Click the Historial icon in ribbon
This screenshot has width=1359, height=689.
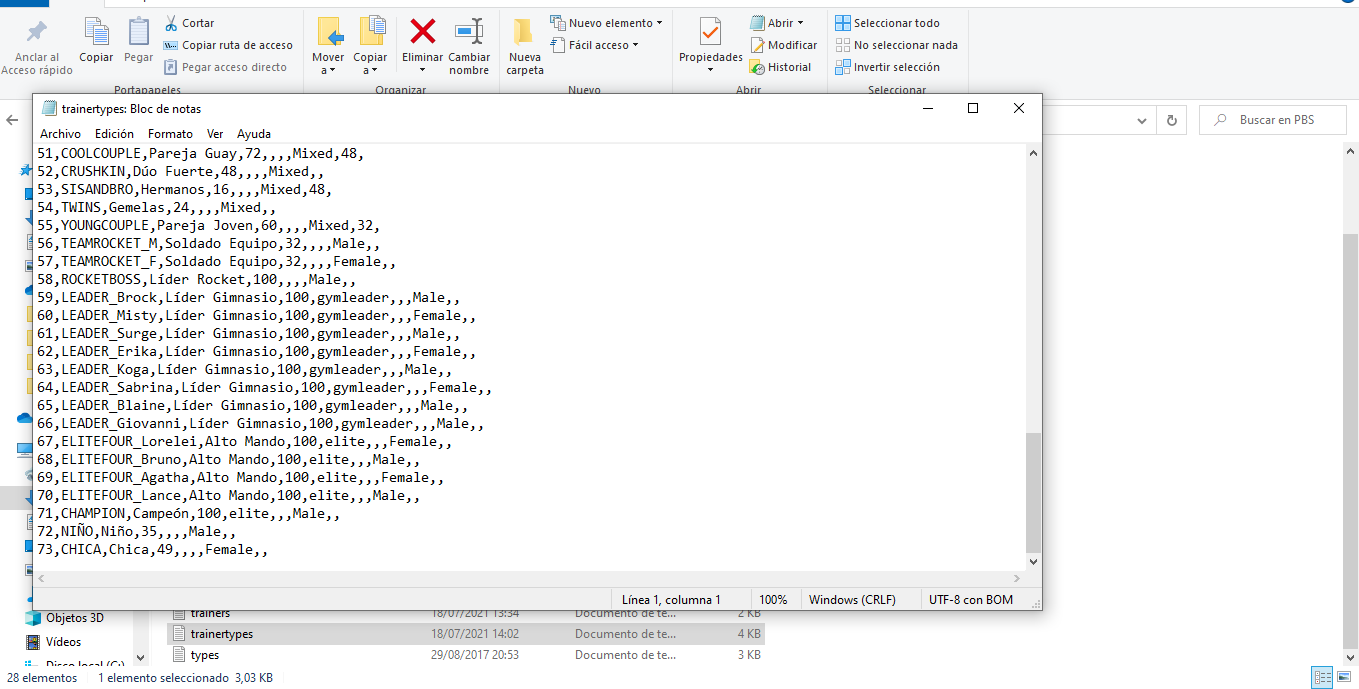click(x=757, y=67)
